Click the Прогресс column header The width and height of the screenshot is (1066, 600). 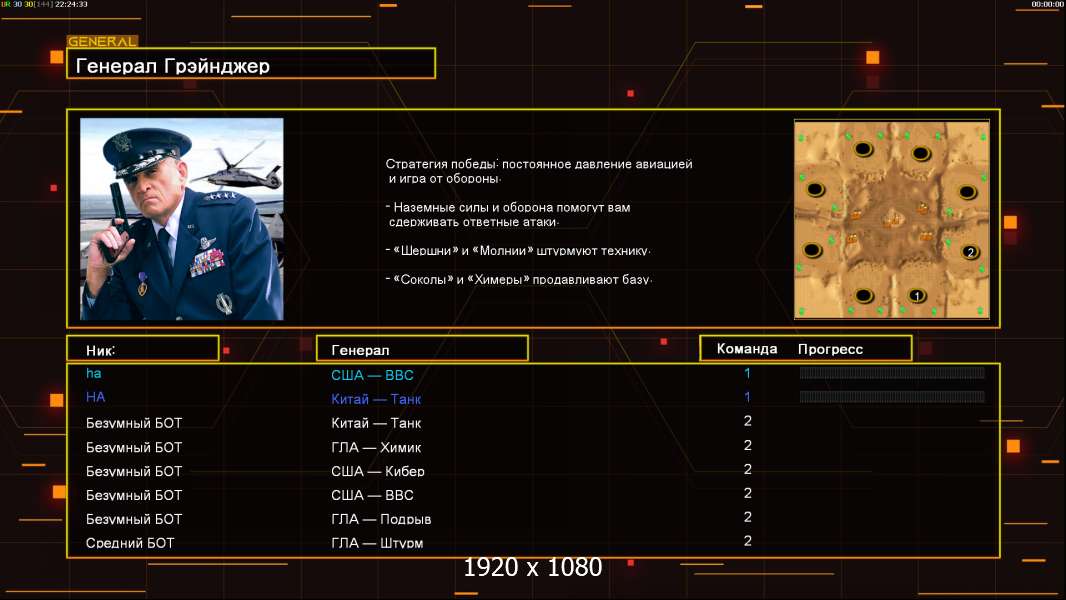coord(830,349)
